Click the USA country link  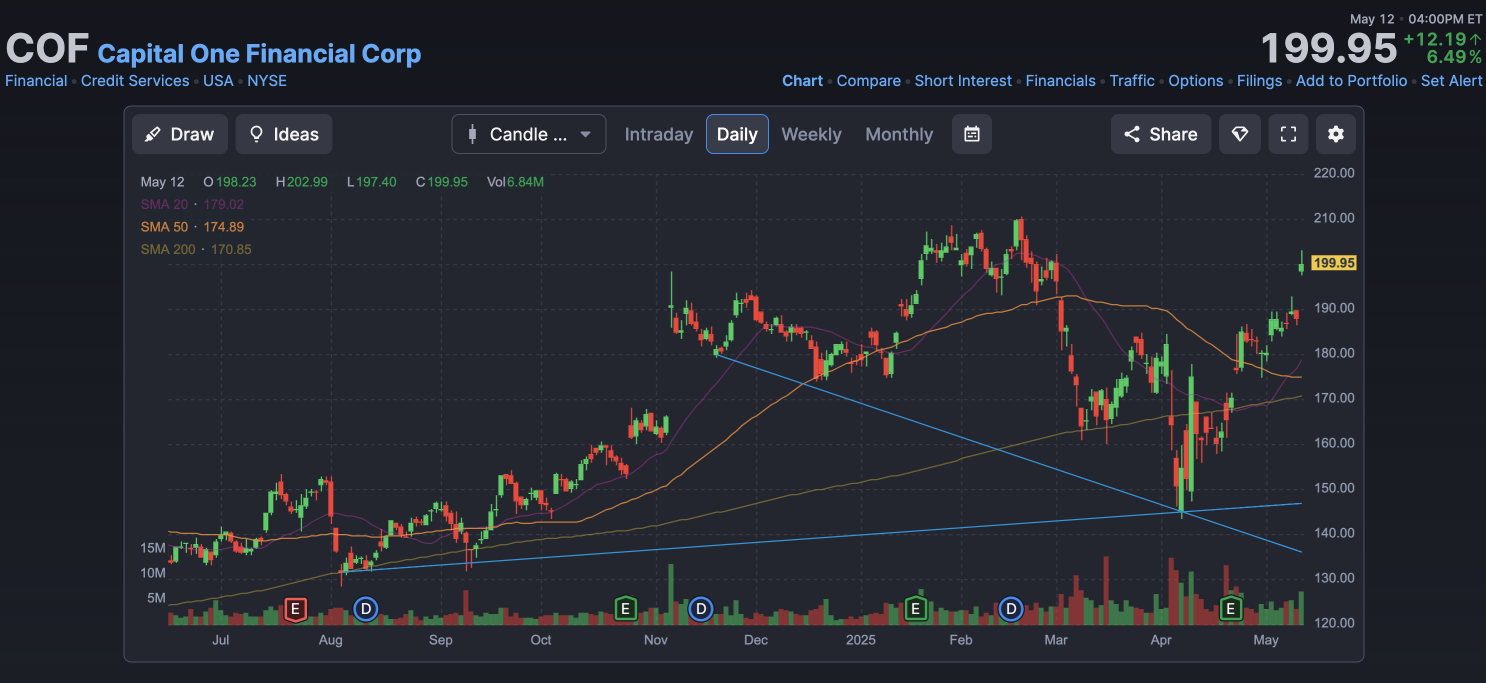click(218, 81)
